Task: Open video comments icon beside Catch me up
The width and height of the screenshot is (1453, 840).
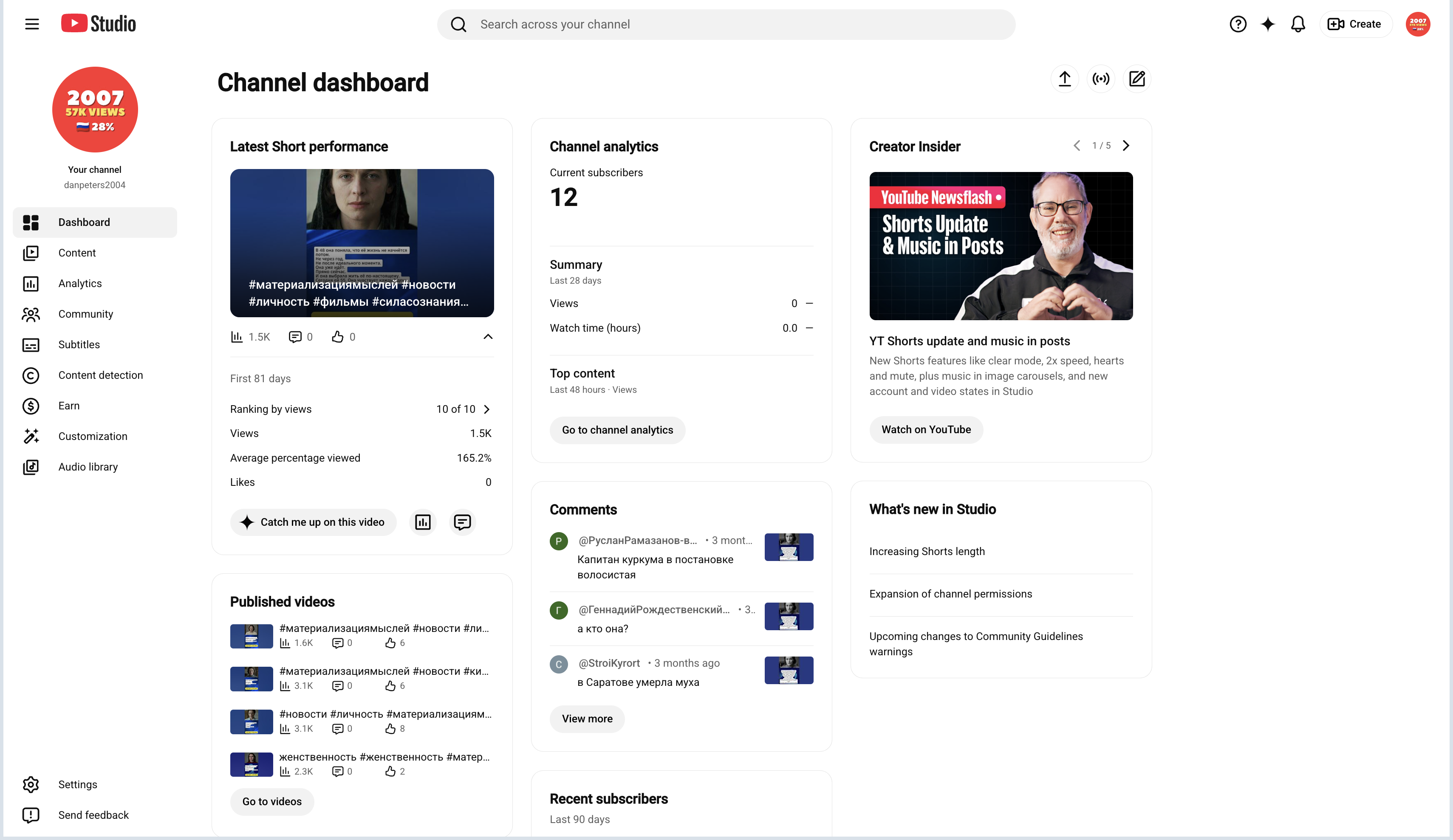Action: (462, 522)
